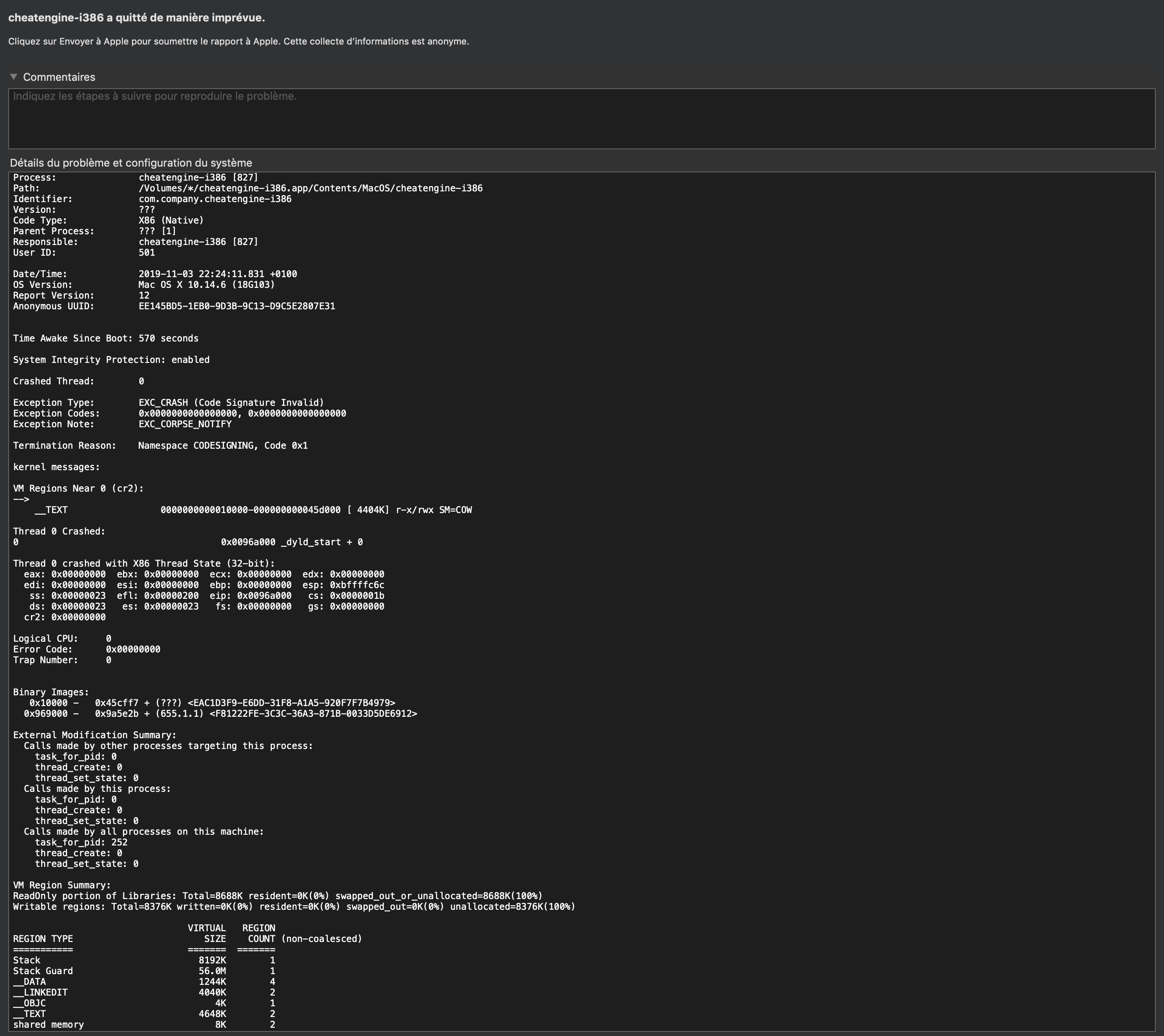Click the 'Logical CPU:' line
Viewport: 1164px width, 1036px height.
click(62, 639)
